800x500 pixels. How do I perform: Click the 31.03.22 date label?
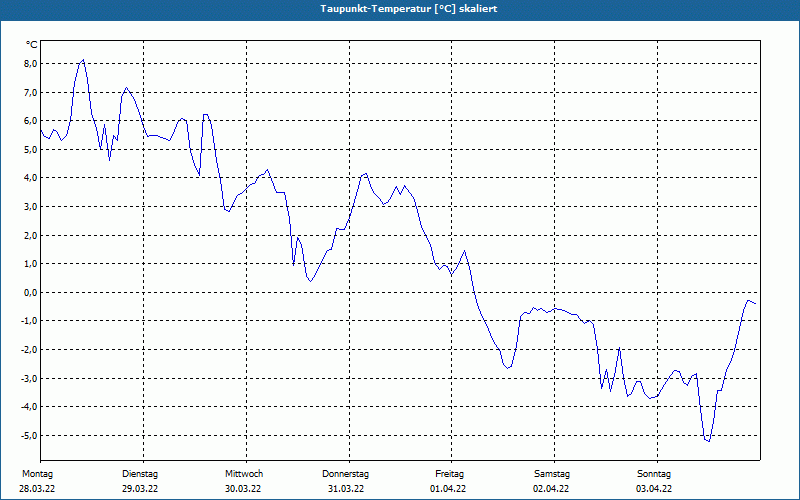(x=346, y=489)
